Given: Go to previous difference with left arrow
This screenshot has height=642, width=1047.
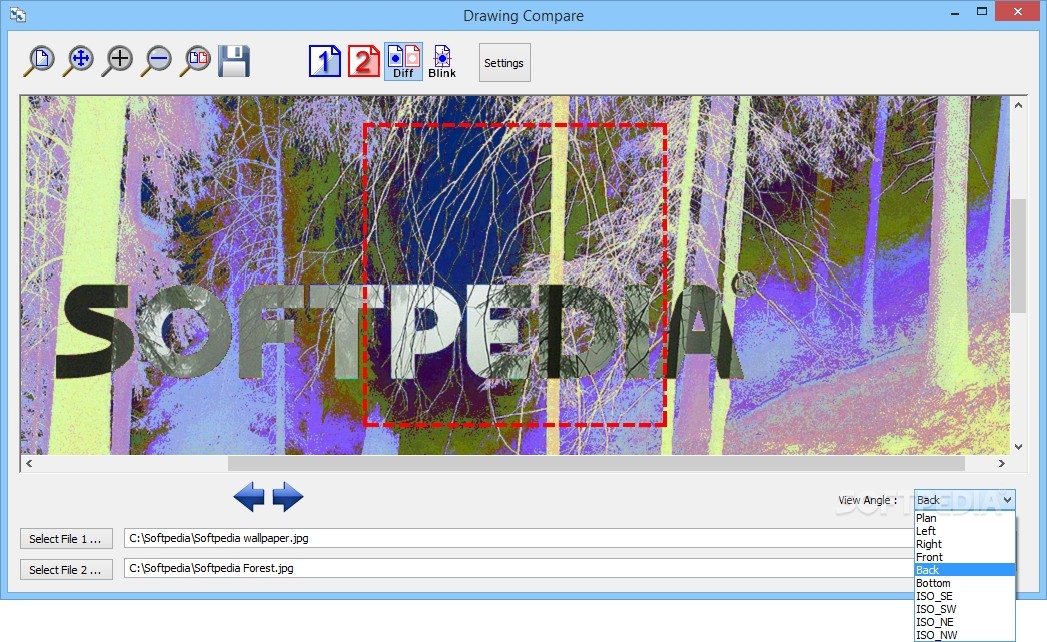Looking at the screenshot, I should click(x=249, y=497).
